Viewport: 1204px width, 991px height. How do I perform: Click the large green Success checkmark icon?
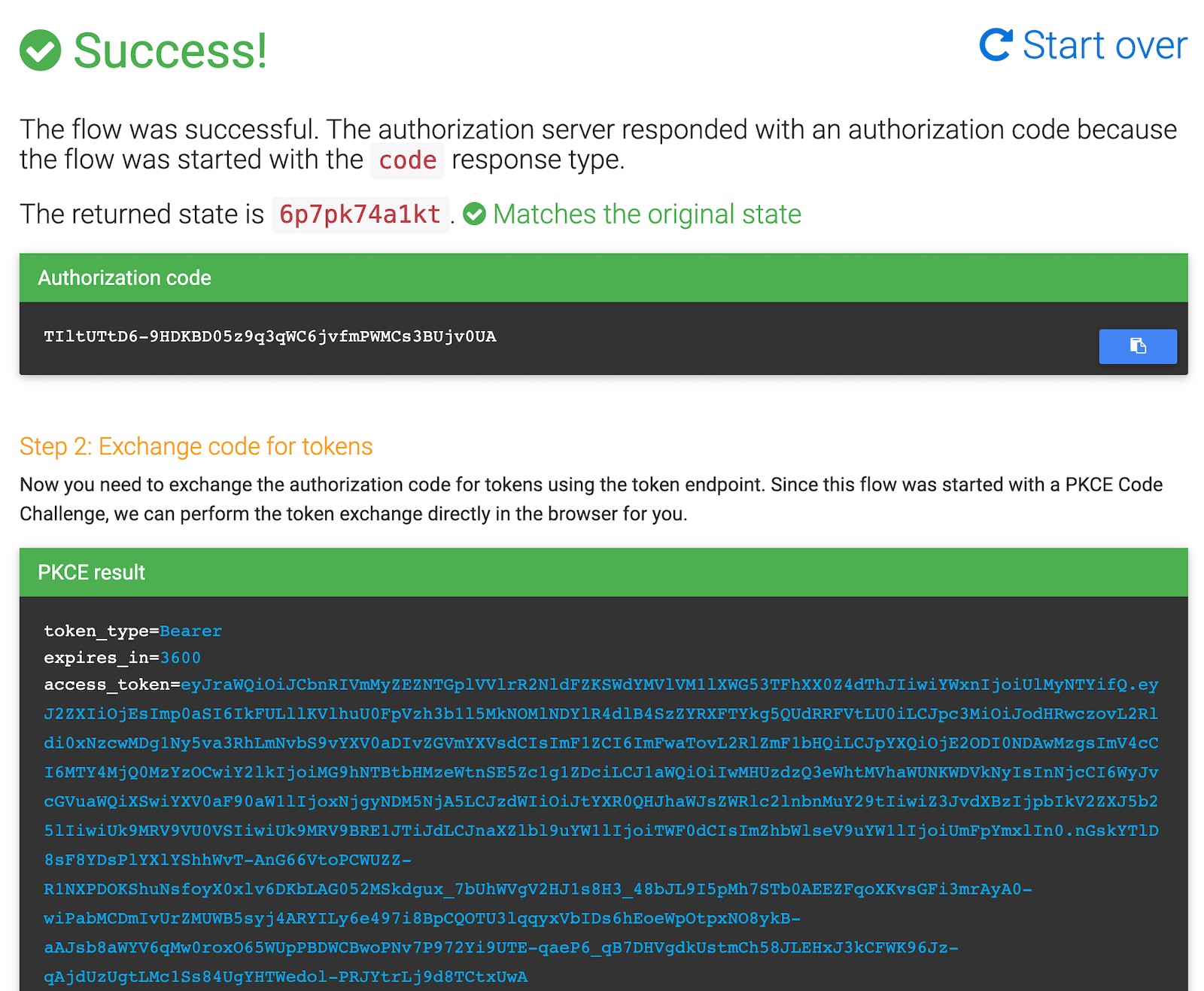pyautogui.click(x=40, y=50)
